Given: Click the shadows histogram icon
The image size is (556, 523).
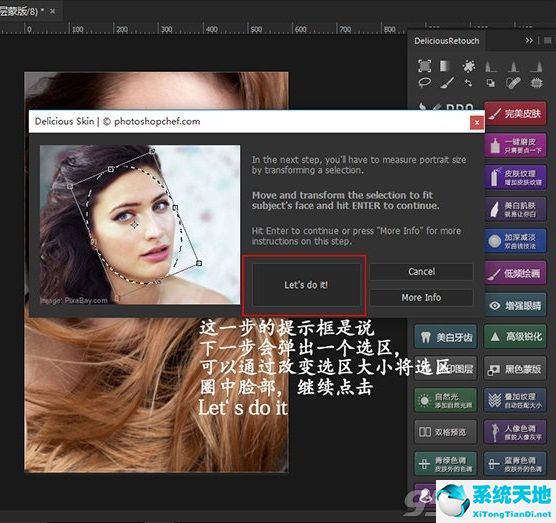Looking at the screenshot, I should [x=491, y=66].
